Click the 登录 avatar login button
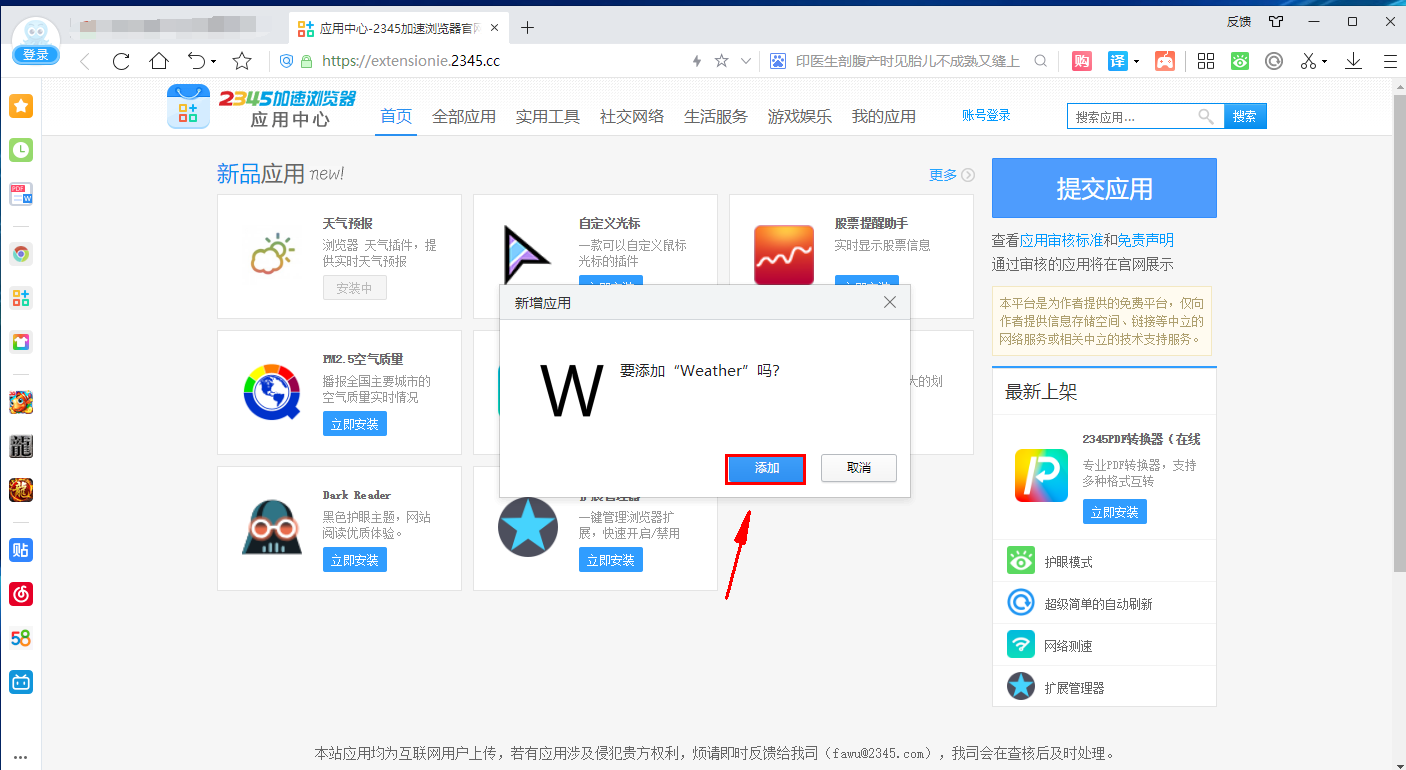This screenshot has height=770, width=1406. 36,55
